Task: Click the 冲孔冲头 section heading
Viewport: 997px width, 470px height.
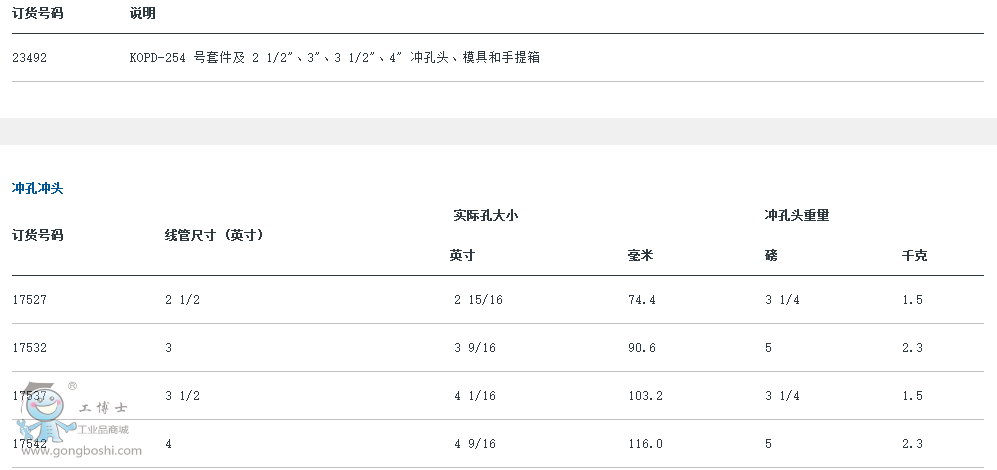Action: click(x=38, y=188)
